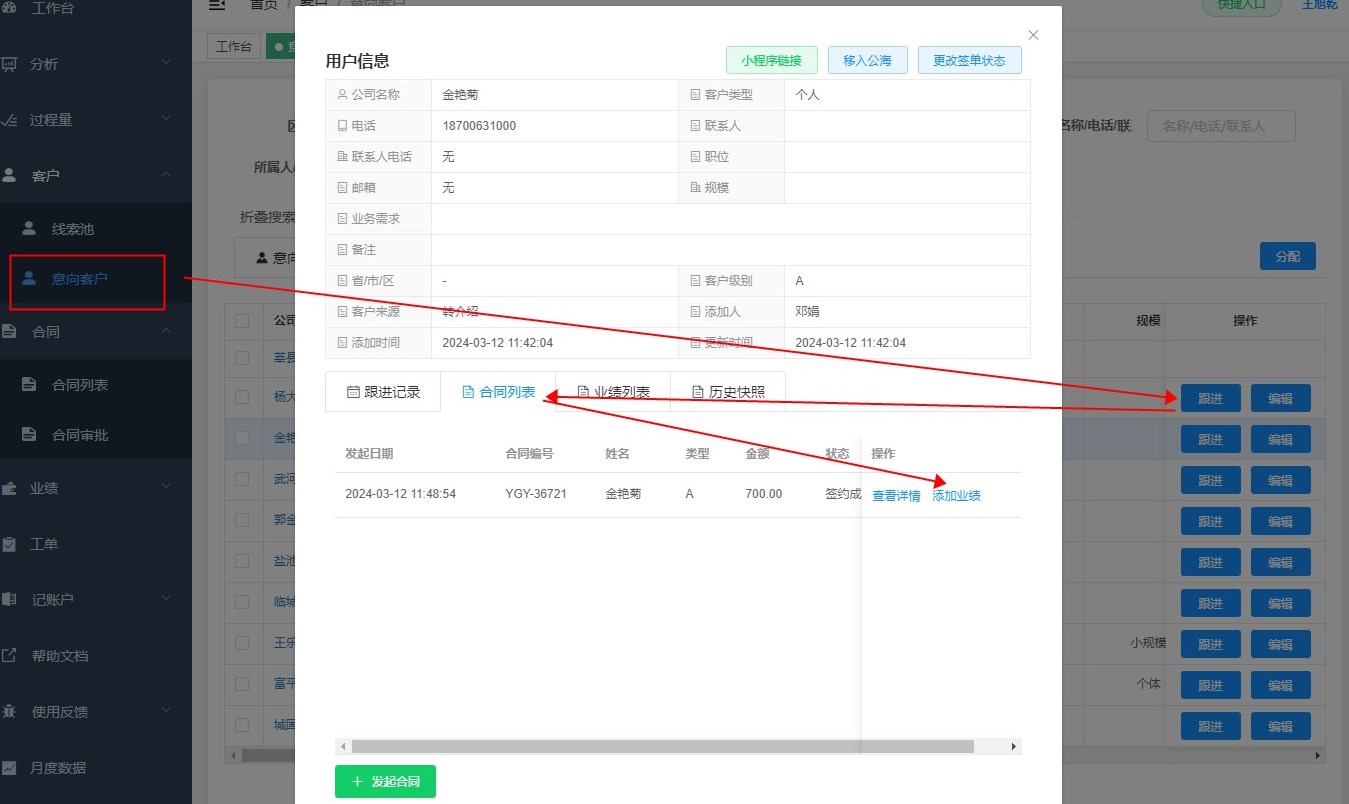Click the 使用反馈 bug icon in sidebar
Image resolution: width=1349 pixels, height=804 pixels.
click(10, 712)
